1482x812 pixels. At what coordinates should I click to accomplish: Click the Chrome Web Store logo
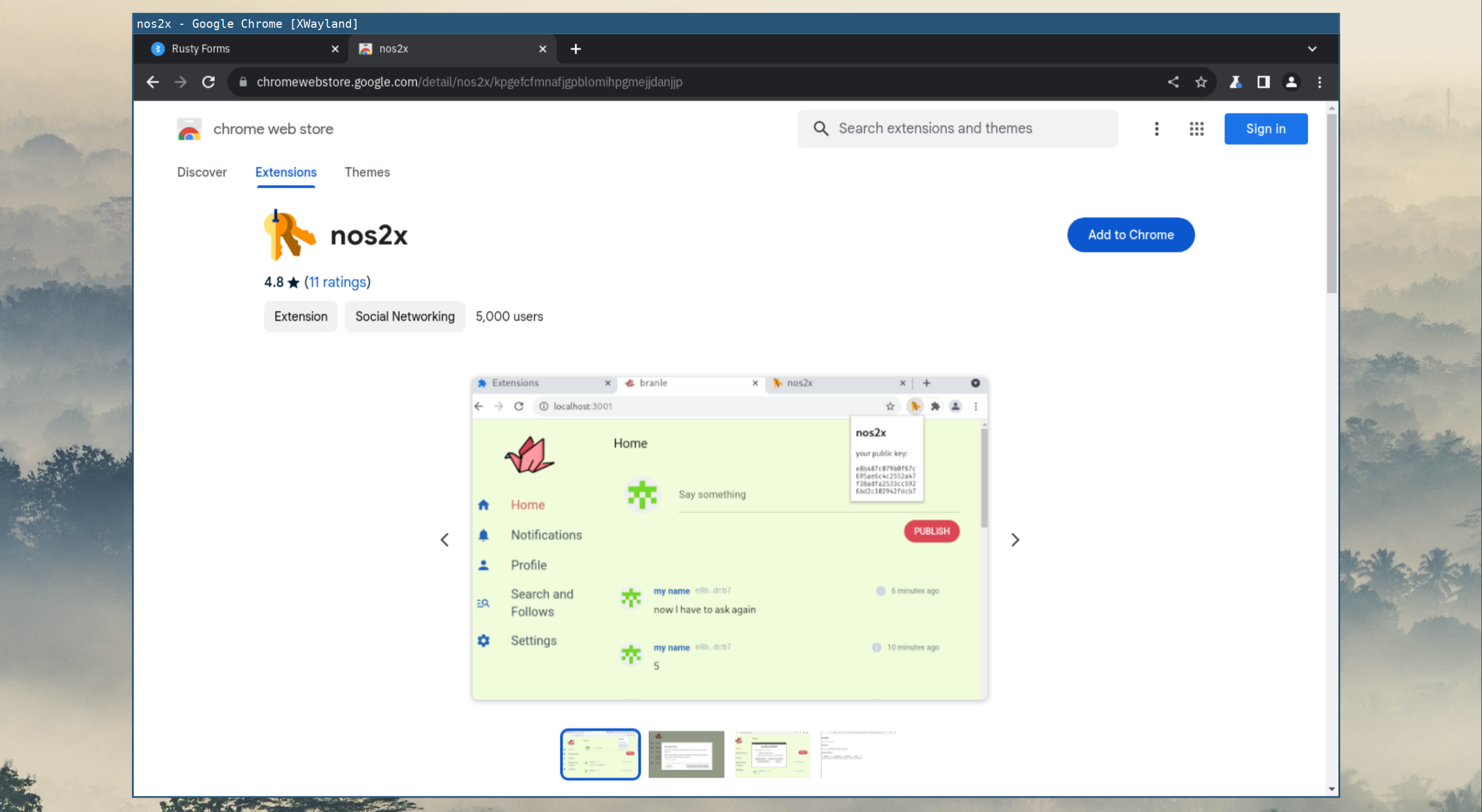coord(189,129)
